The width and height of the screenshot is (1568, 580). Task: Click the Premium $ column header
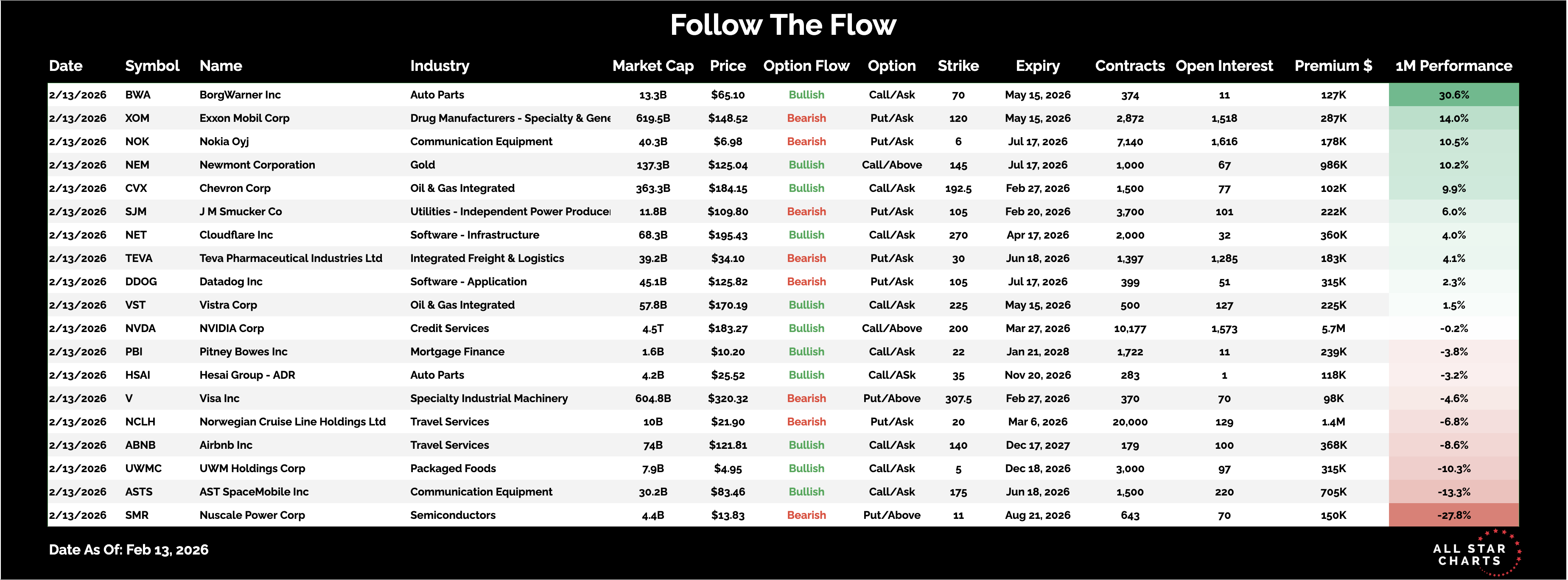(1333, 66)
